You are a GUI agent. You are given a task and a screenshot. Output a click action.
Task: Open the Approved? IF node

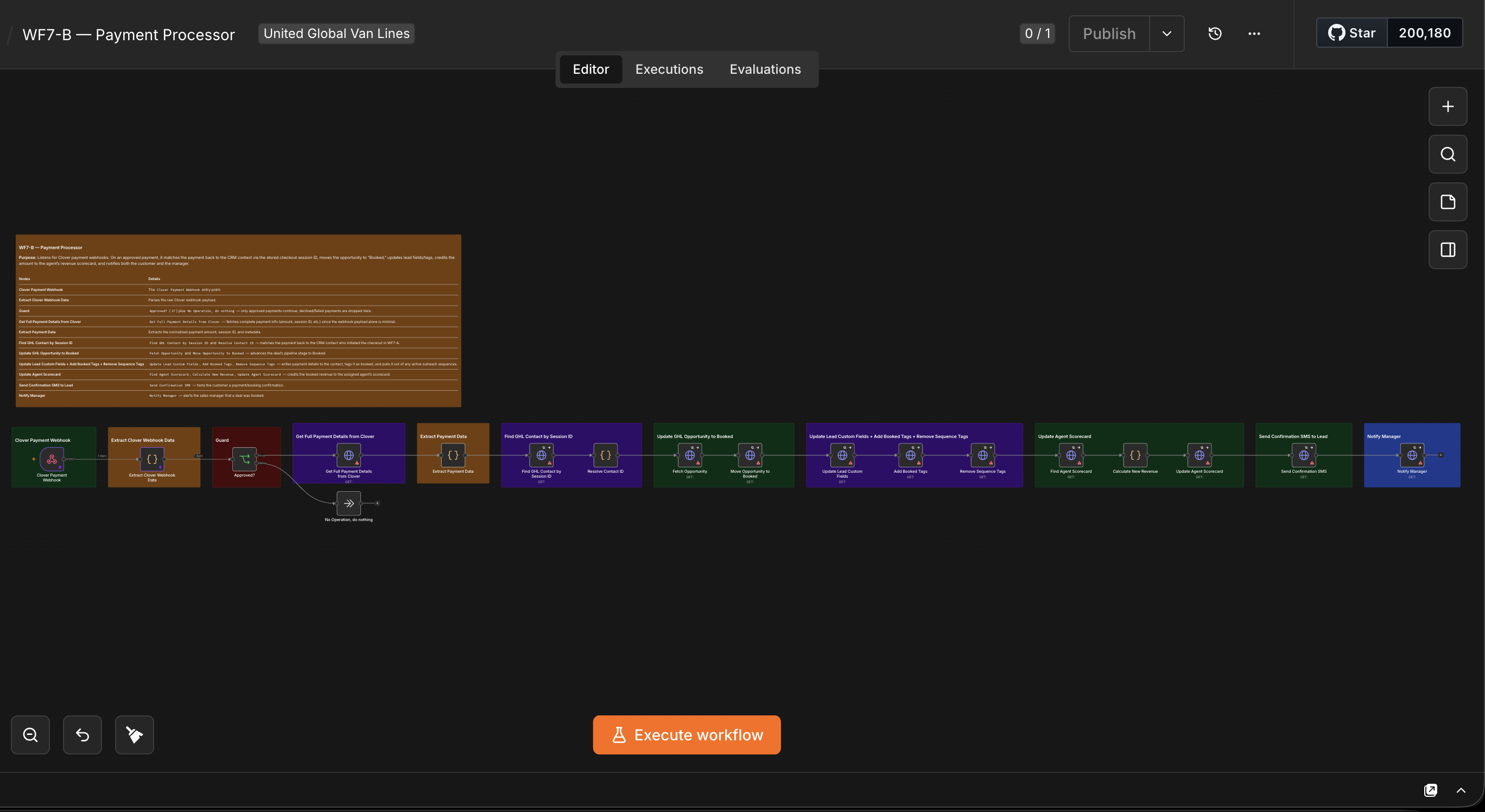pos(244,459)
